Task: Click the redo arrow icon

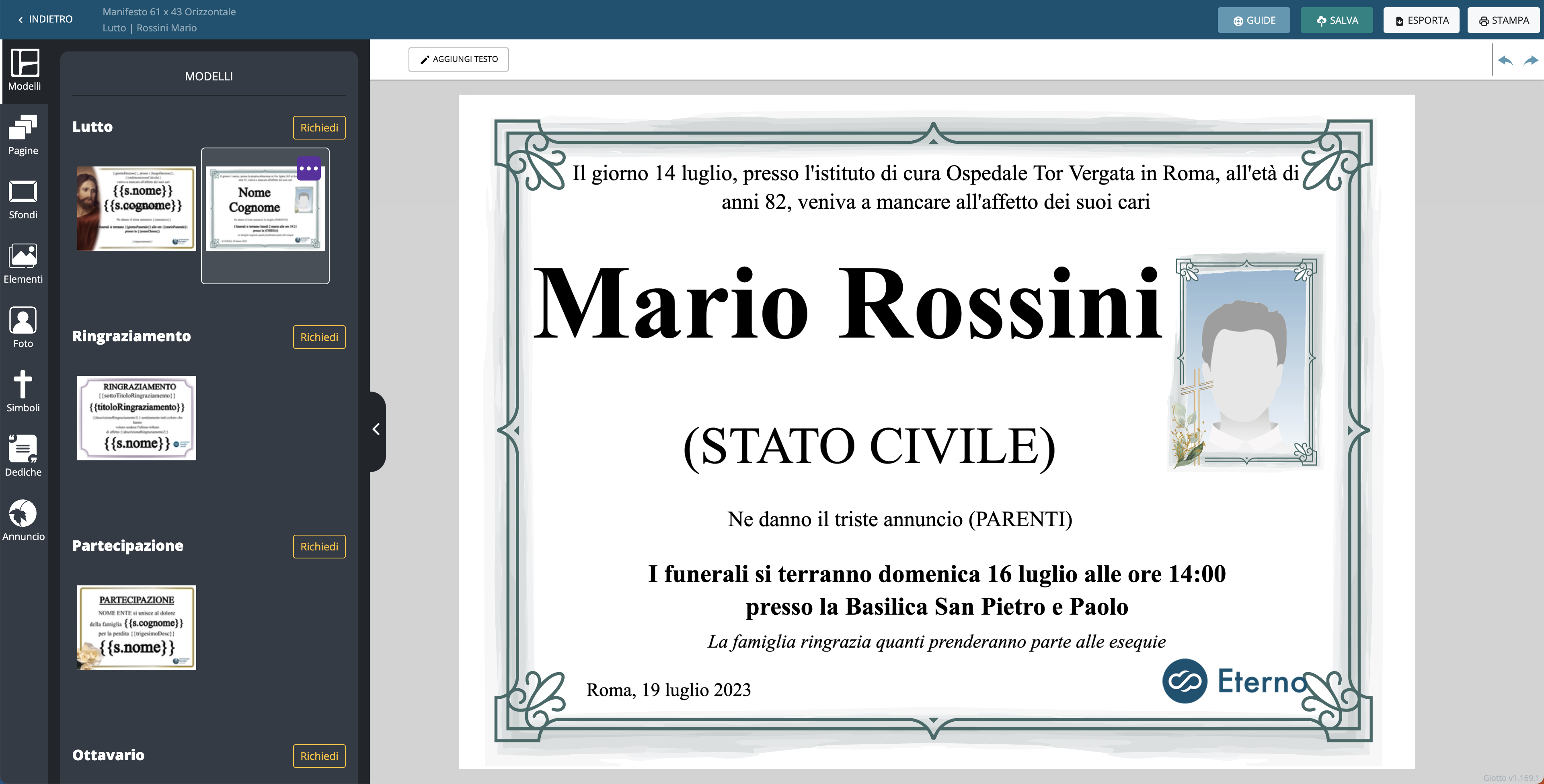Action: pyautogui.click(x=1530, y=60)
